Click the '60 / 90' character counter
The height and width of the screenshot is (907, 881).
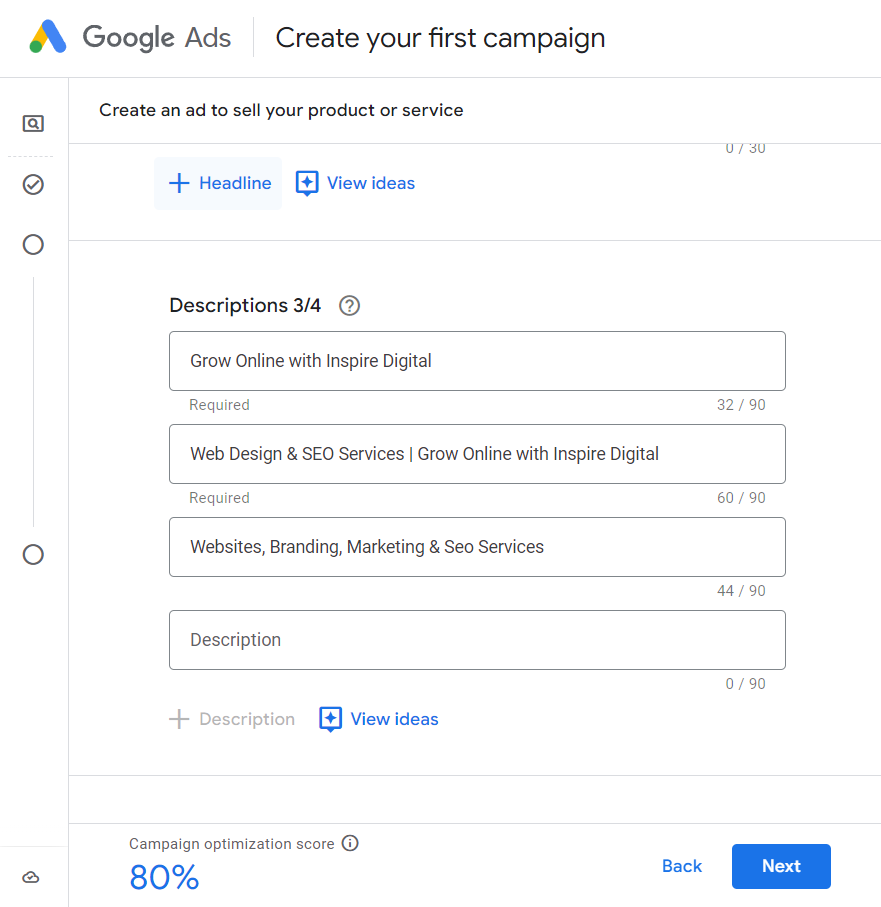(741, 498)
